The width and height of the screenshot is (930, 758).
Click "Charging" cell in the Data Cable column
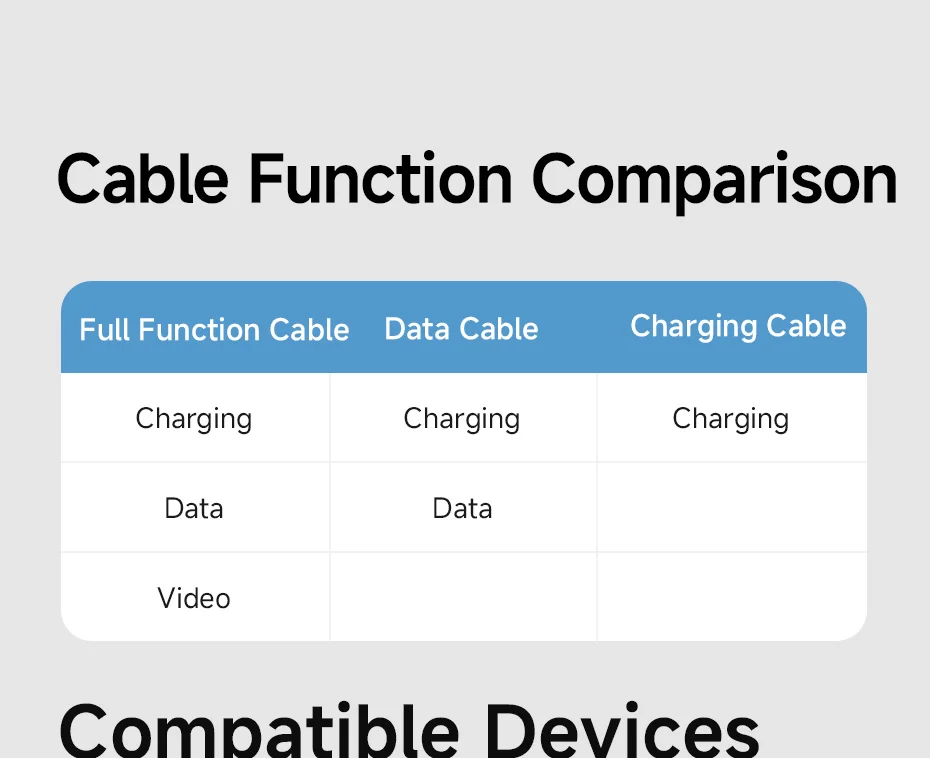click(462, 418)
